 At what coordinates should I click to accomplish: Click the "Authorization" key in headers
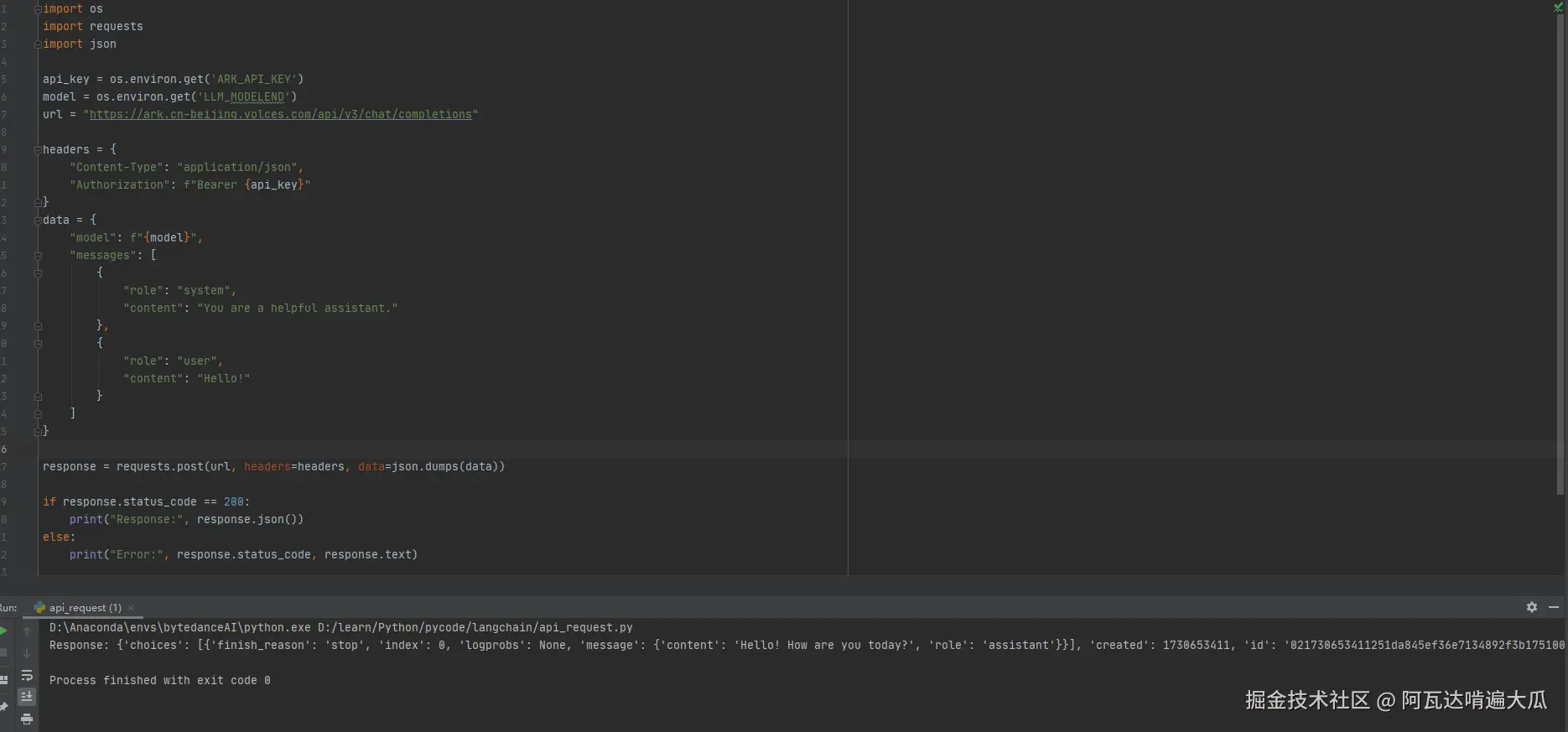[x=120, y=184]
